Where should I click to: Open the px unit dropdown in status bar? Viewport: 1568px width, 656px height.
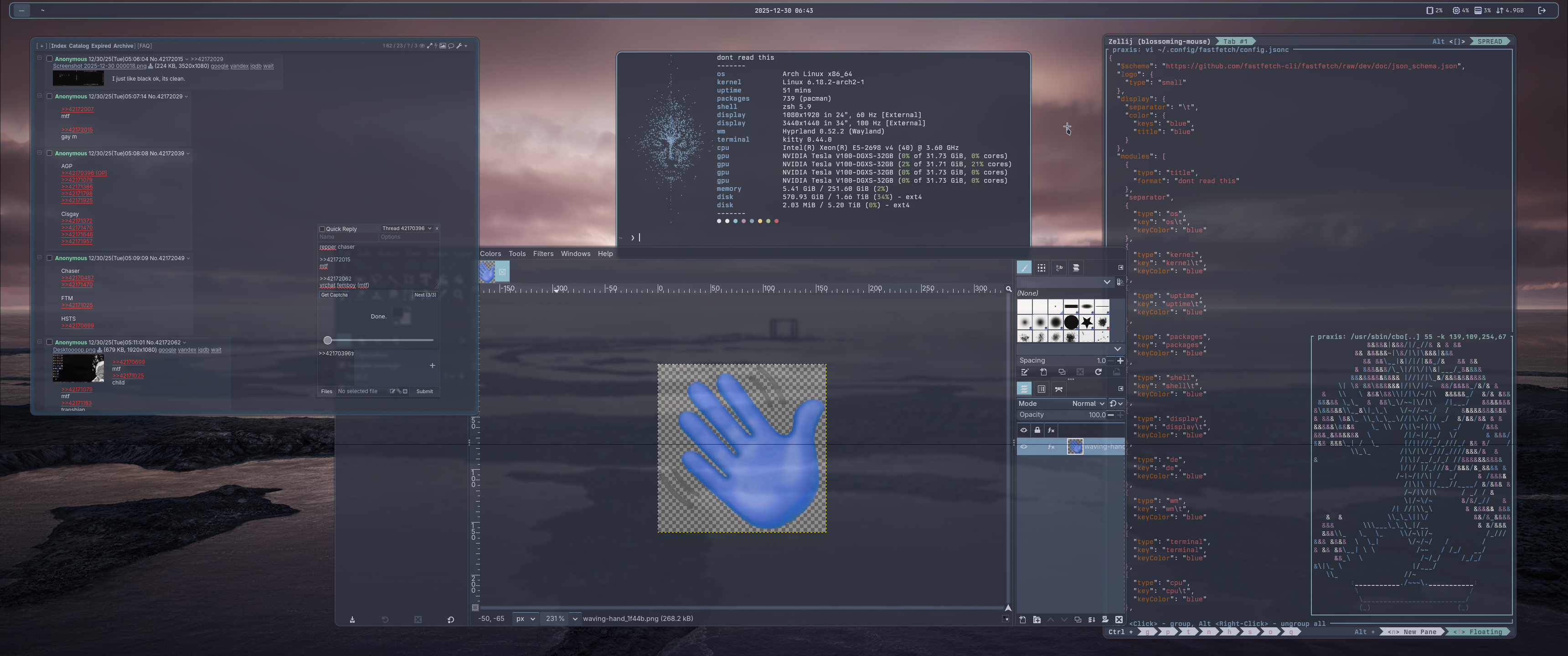tap(525, 618)
